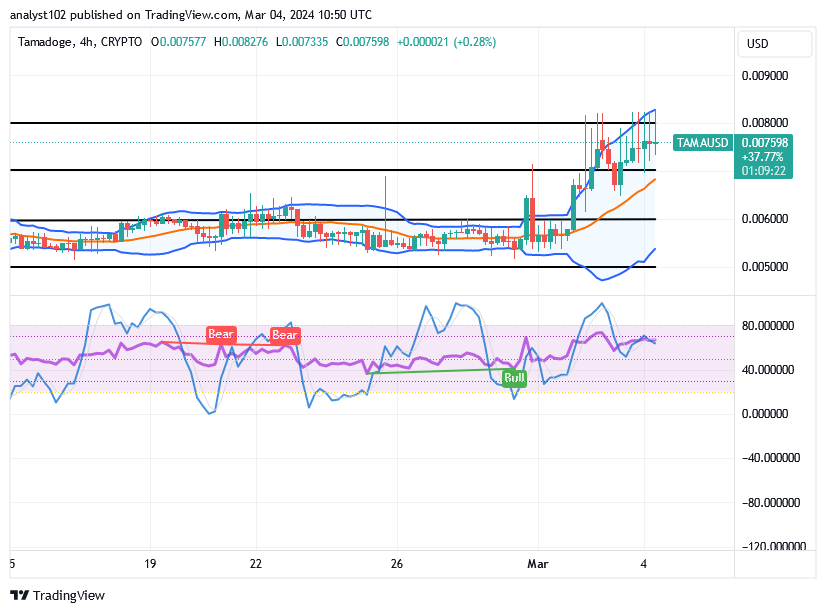The image size is (826, 613).
Task: Click the Mar label on time axis
Action: [538, 563]
